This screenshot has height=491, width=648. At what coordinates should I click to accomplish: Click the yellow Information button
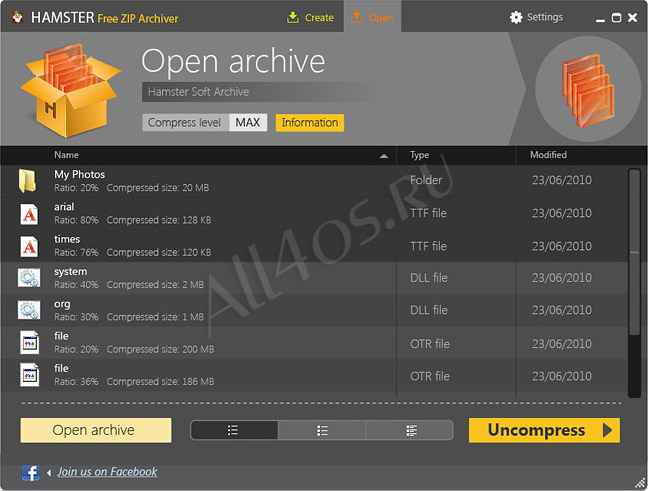310,123
